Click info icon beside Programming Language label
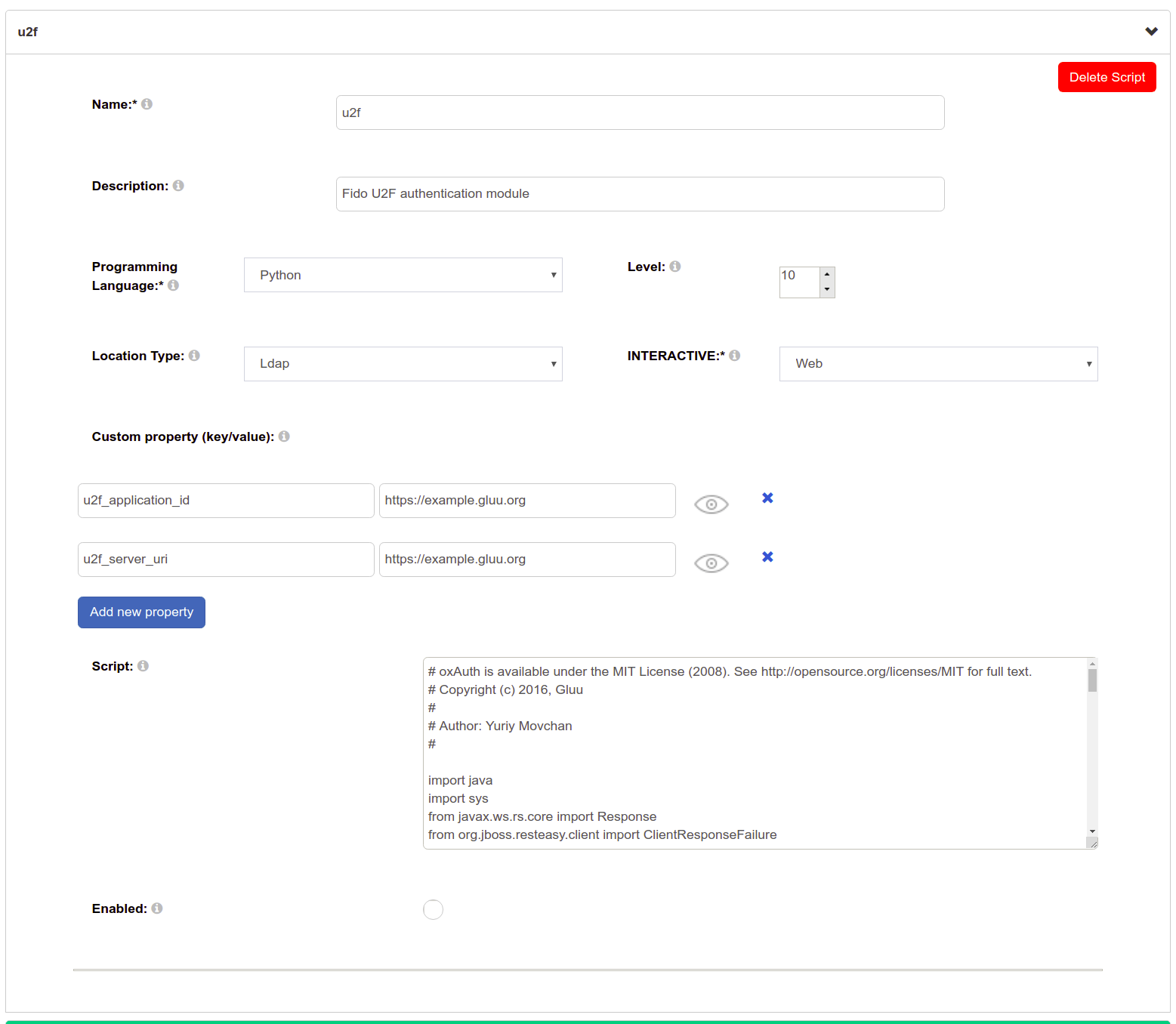 (x=173, y=285)
